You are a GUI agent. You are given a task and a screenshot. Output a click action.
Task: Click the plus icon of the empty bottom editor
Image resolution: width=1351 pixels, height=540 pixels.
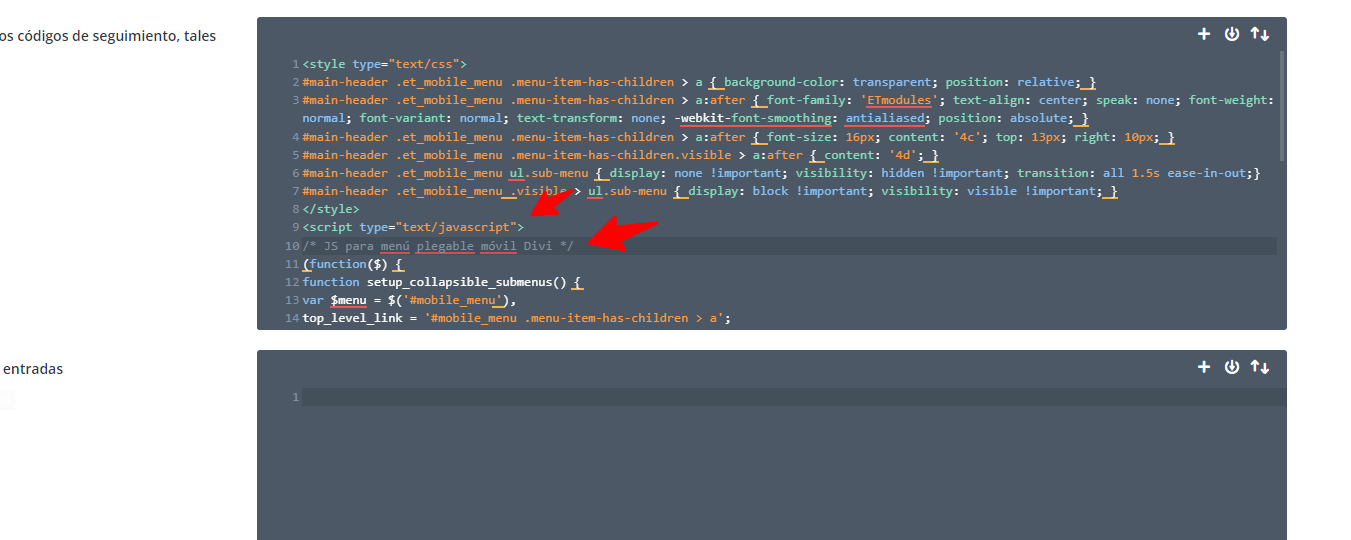(1204, 367)
